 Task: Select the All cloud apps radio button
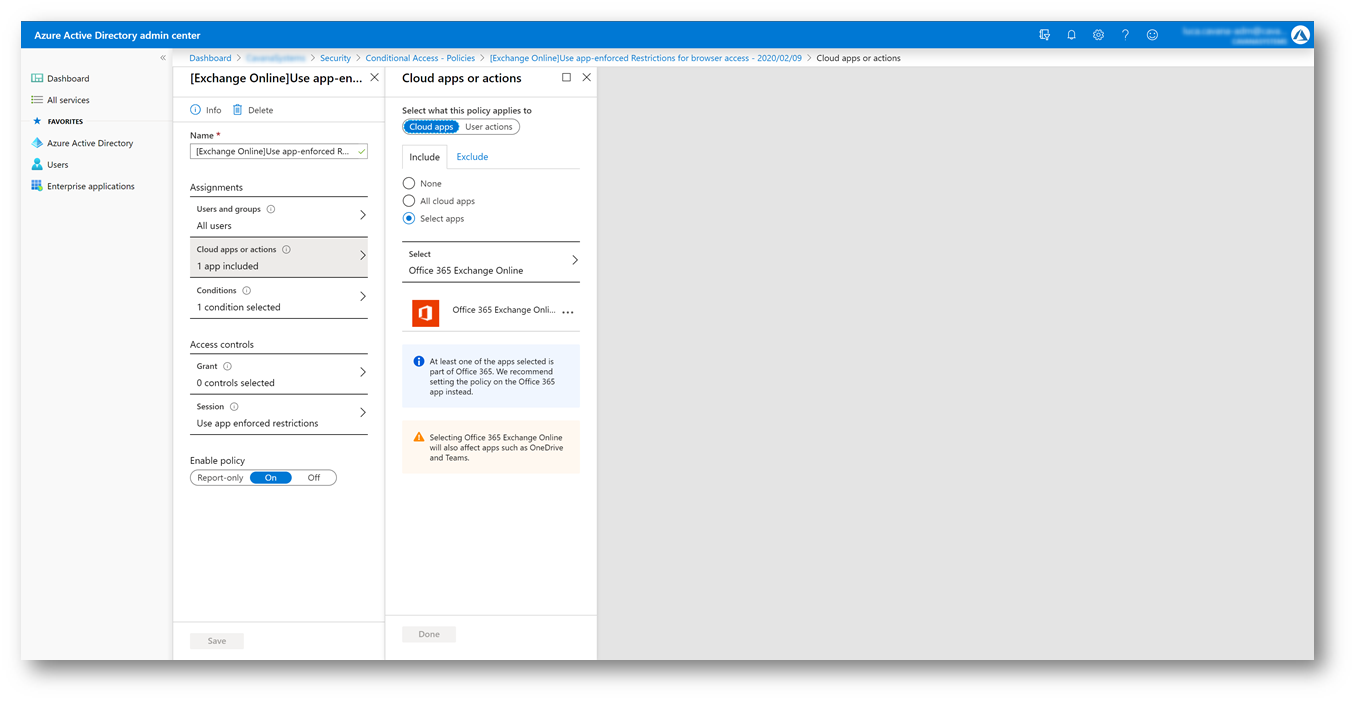click(409, 201)
